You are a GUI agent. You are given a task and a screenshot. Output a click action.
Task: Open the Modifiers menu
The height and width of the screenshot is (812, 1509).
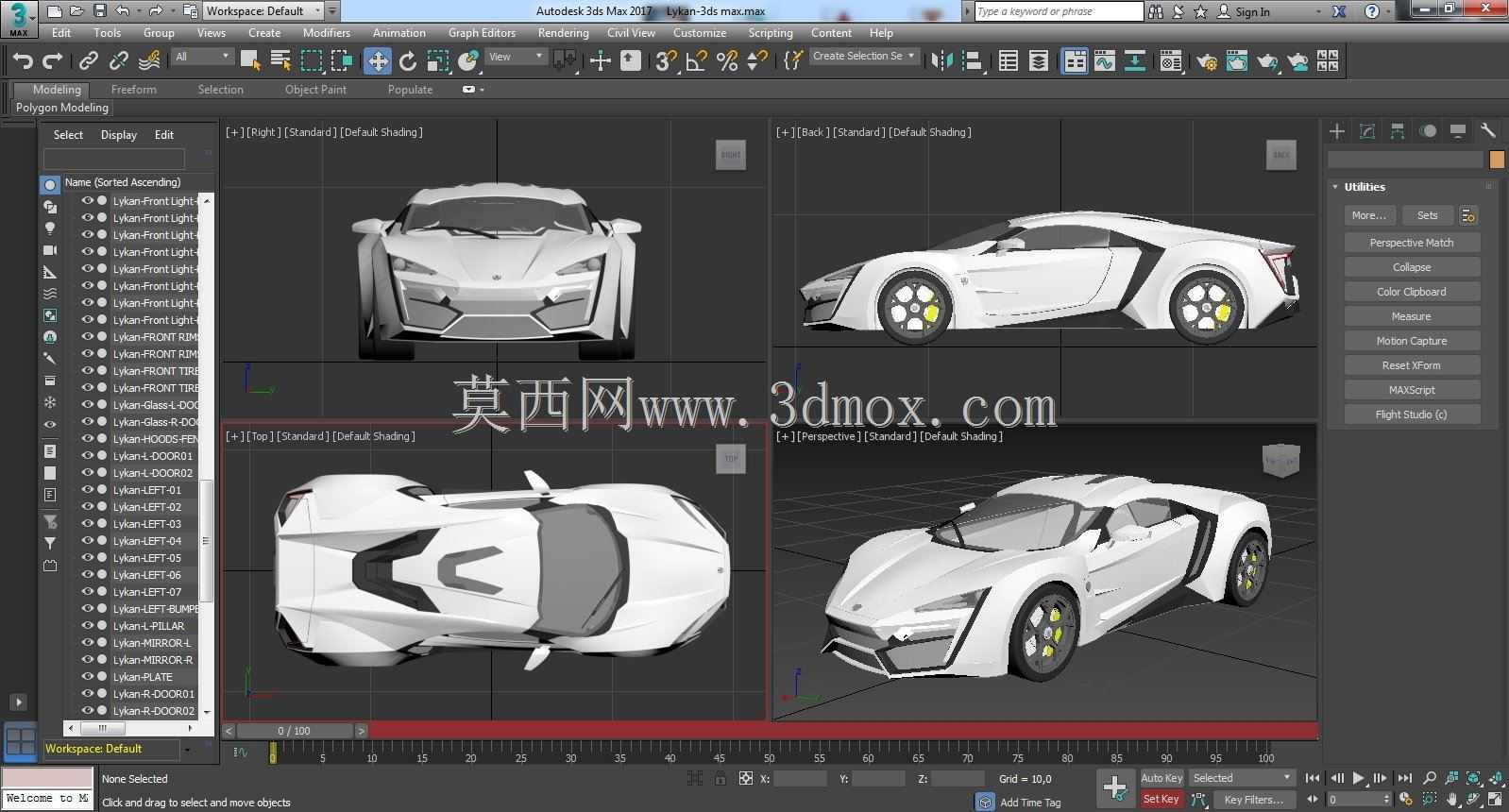tap(327, 33)
